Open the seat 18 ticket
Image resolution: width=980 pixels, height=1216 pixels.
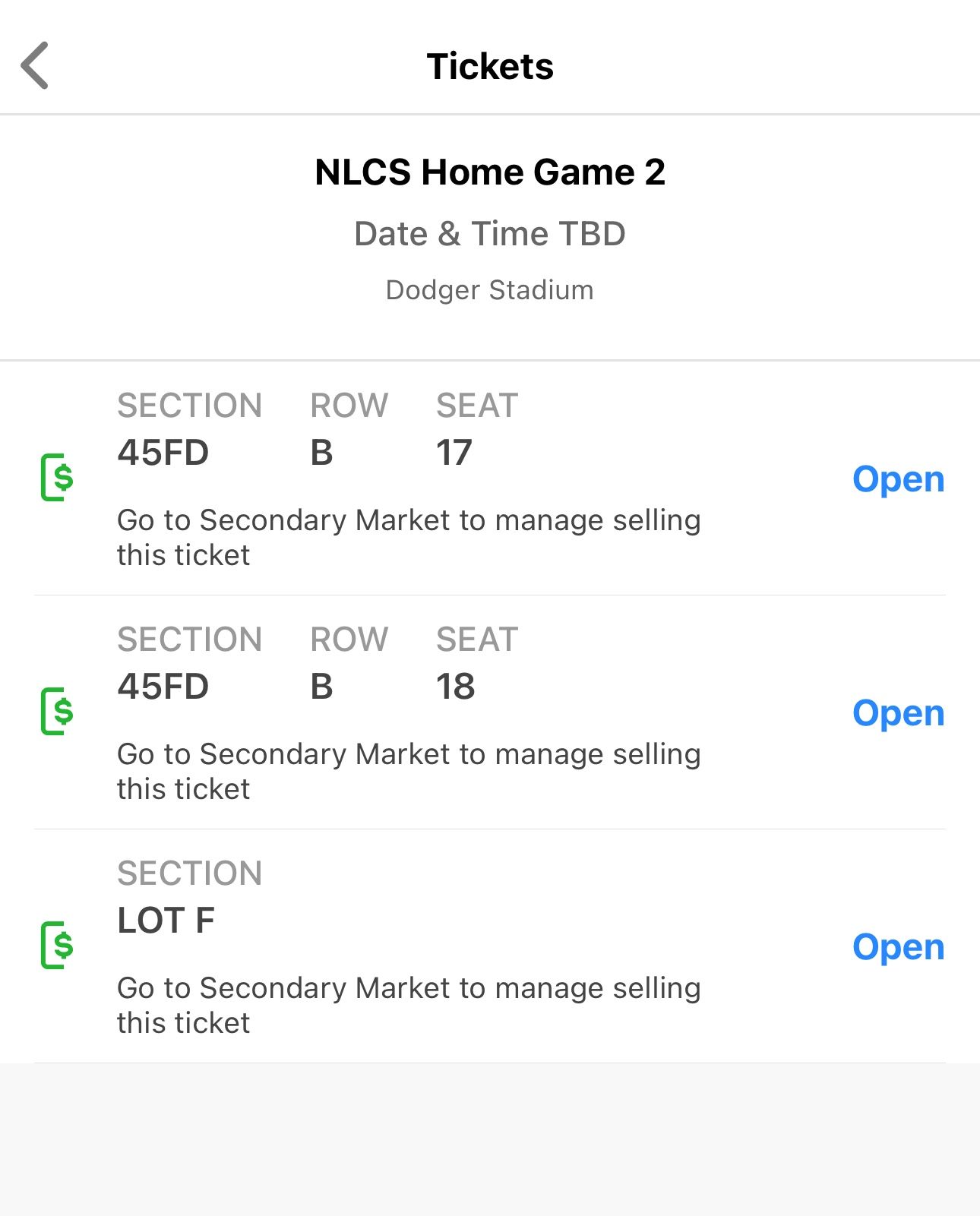pyautogui.click(x=898, y=713)
